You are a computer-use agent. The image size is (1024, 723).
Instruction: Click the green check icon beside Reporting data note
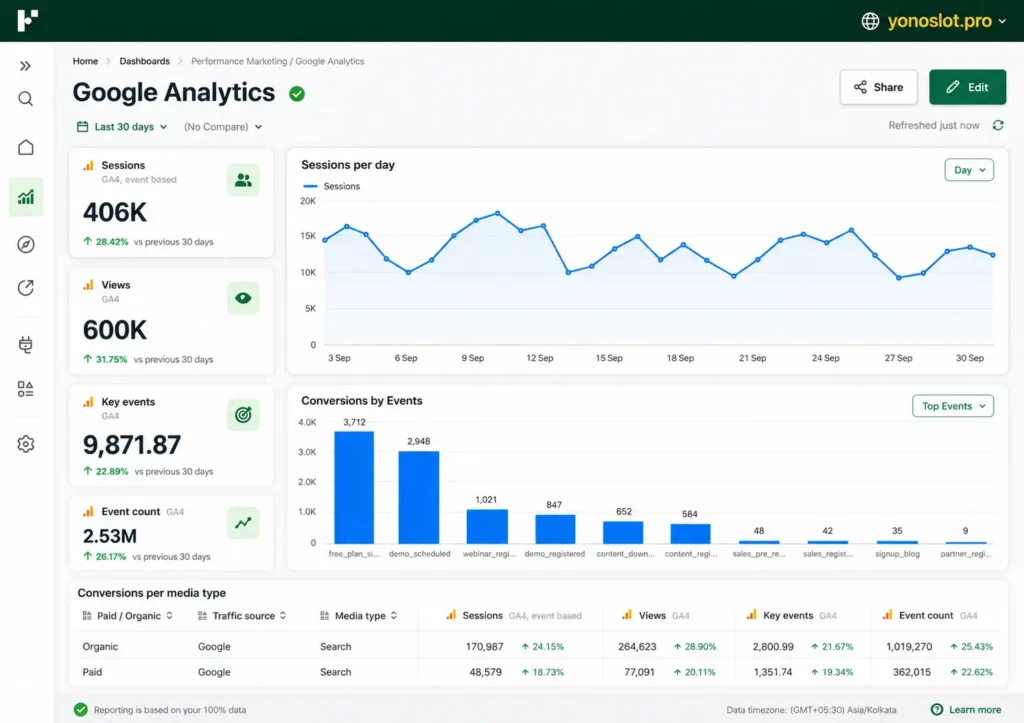80,710
